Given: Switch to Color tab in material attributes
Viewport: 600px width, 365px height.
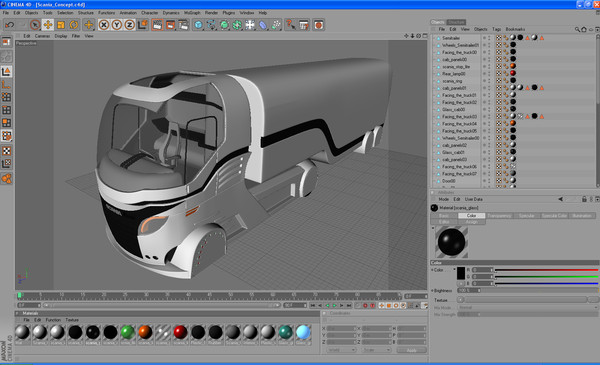Looking at the screenshot, I should [471, 216].
